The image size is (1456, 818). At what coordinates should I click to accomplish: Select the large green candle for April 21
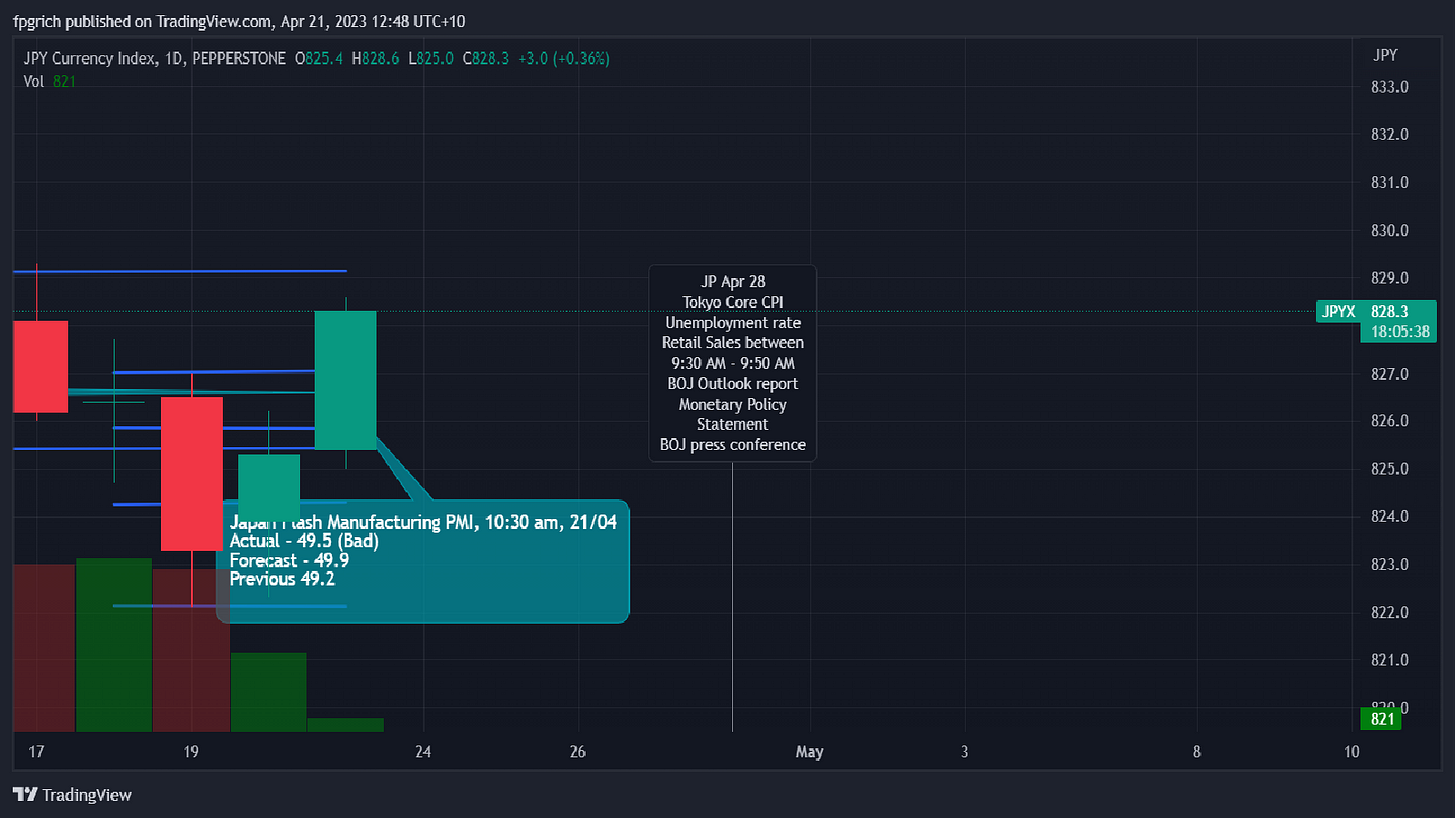tap(345, 380)
